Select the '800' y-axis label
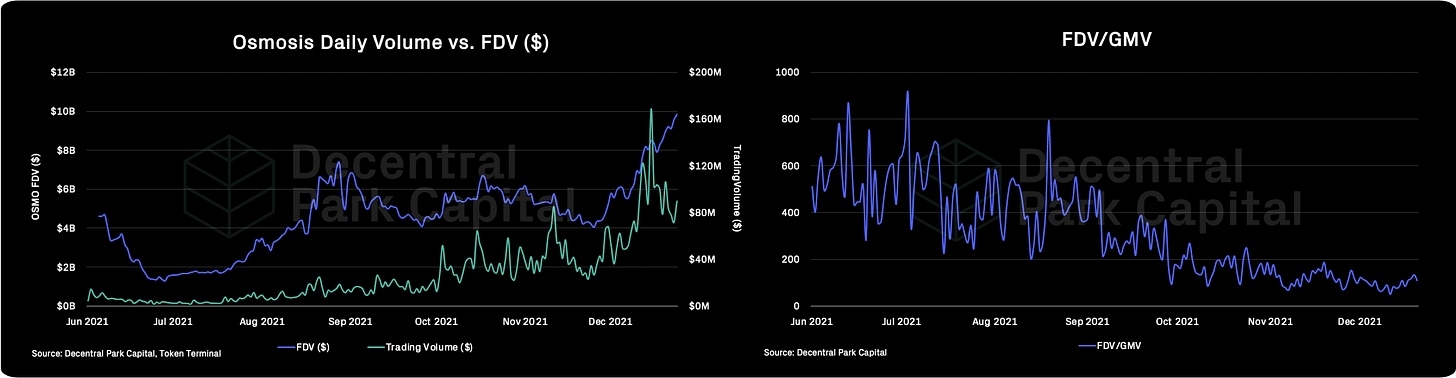 790,119
